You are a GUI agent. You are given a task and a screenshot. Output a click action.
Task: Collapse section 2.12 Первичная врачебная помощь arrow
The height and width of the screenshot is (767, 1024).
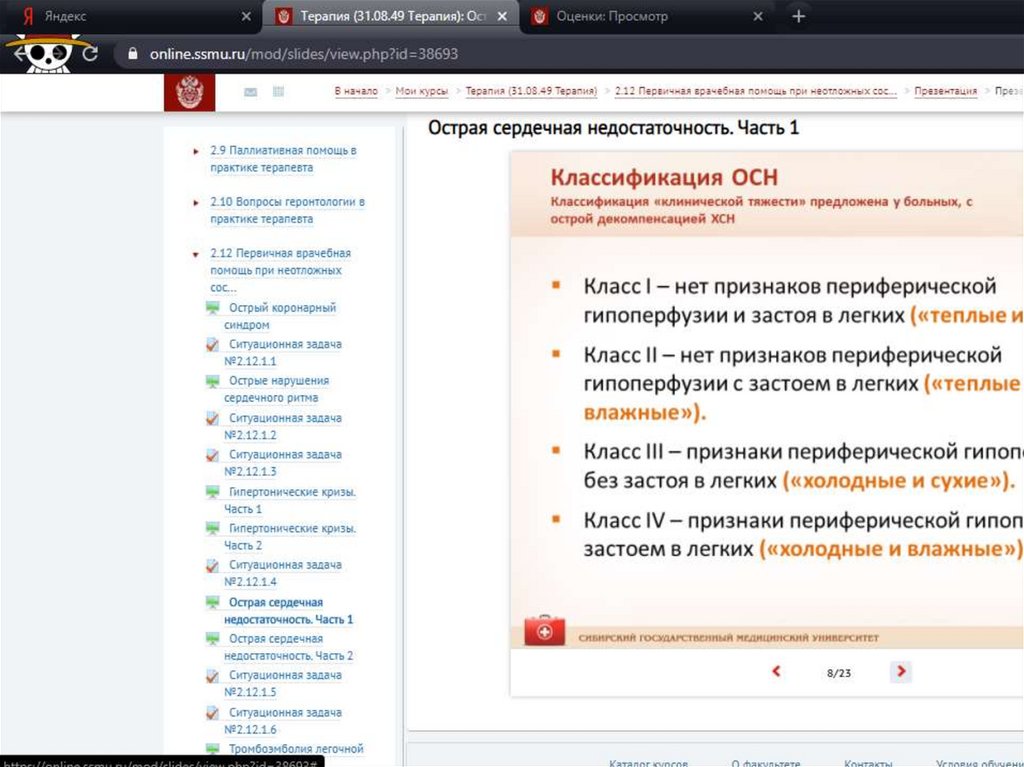pyautogui.click(x=196, y=254)
